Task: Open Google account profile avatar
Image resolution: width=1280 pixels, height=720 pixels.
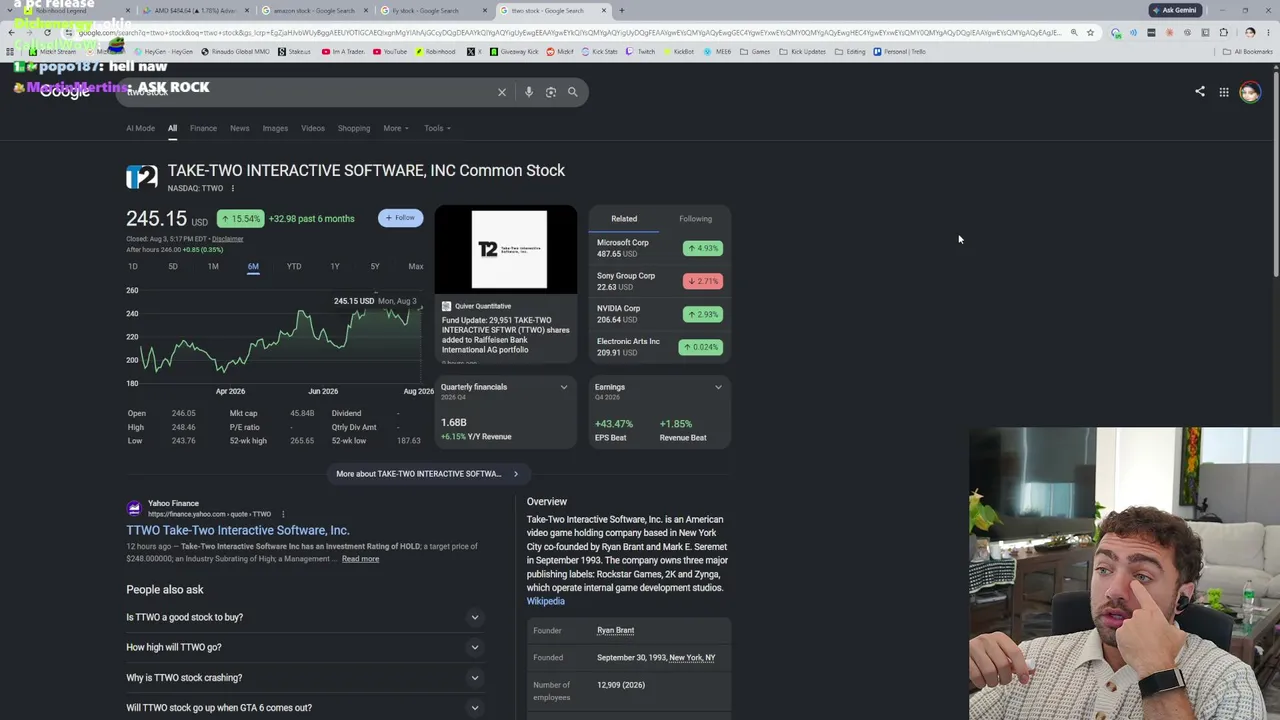Action: point(1250,92)
